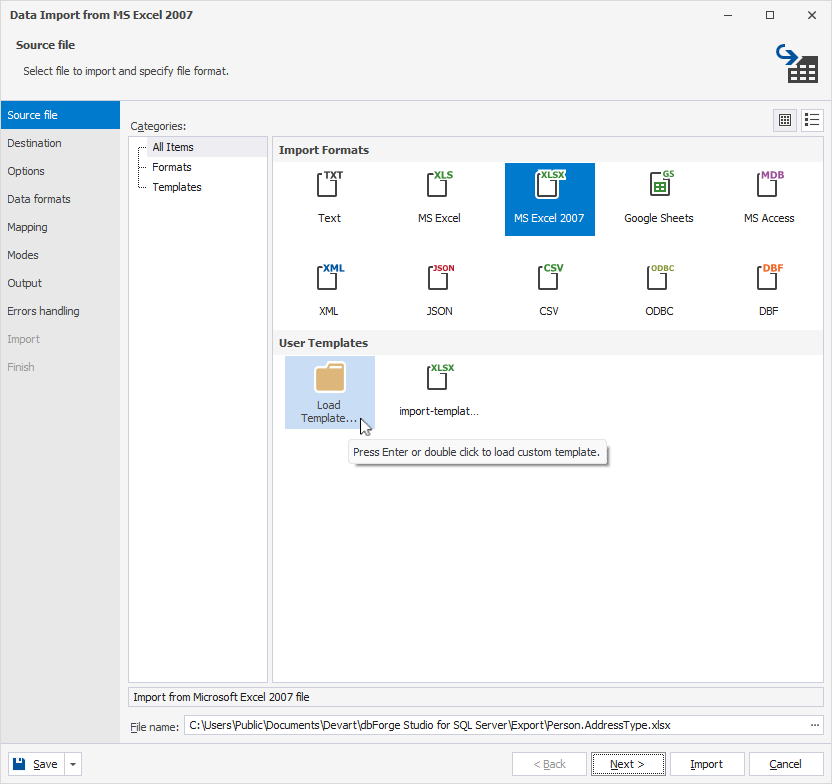Viewport: 832px width, 784px height.
Task: Select Templates category in tree
Action: [x=177, y=187]
